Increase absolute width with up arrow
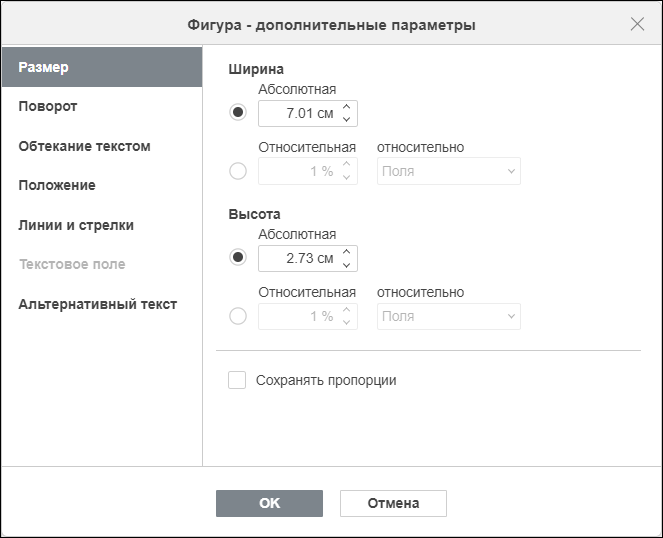Image resolution: width=663 pixels, height=538 pixels. click(x=347, y=107)
